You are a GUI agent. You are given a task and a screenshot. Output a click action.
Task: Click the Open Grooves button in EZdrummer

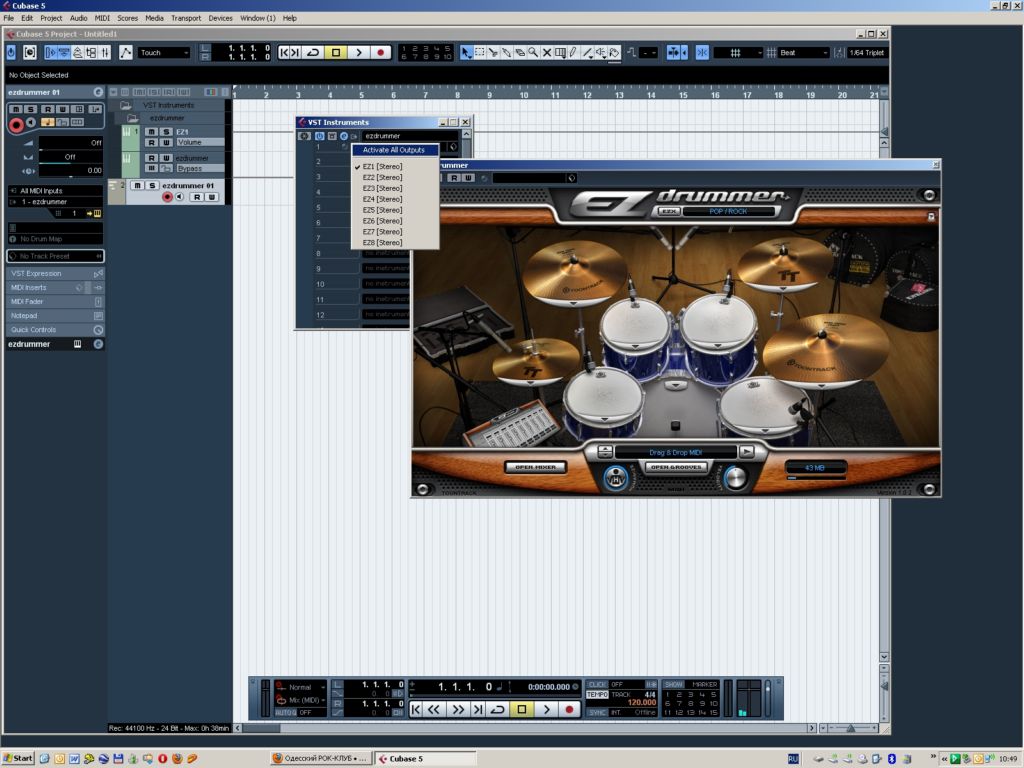tap(676, 467)
